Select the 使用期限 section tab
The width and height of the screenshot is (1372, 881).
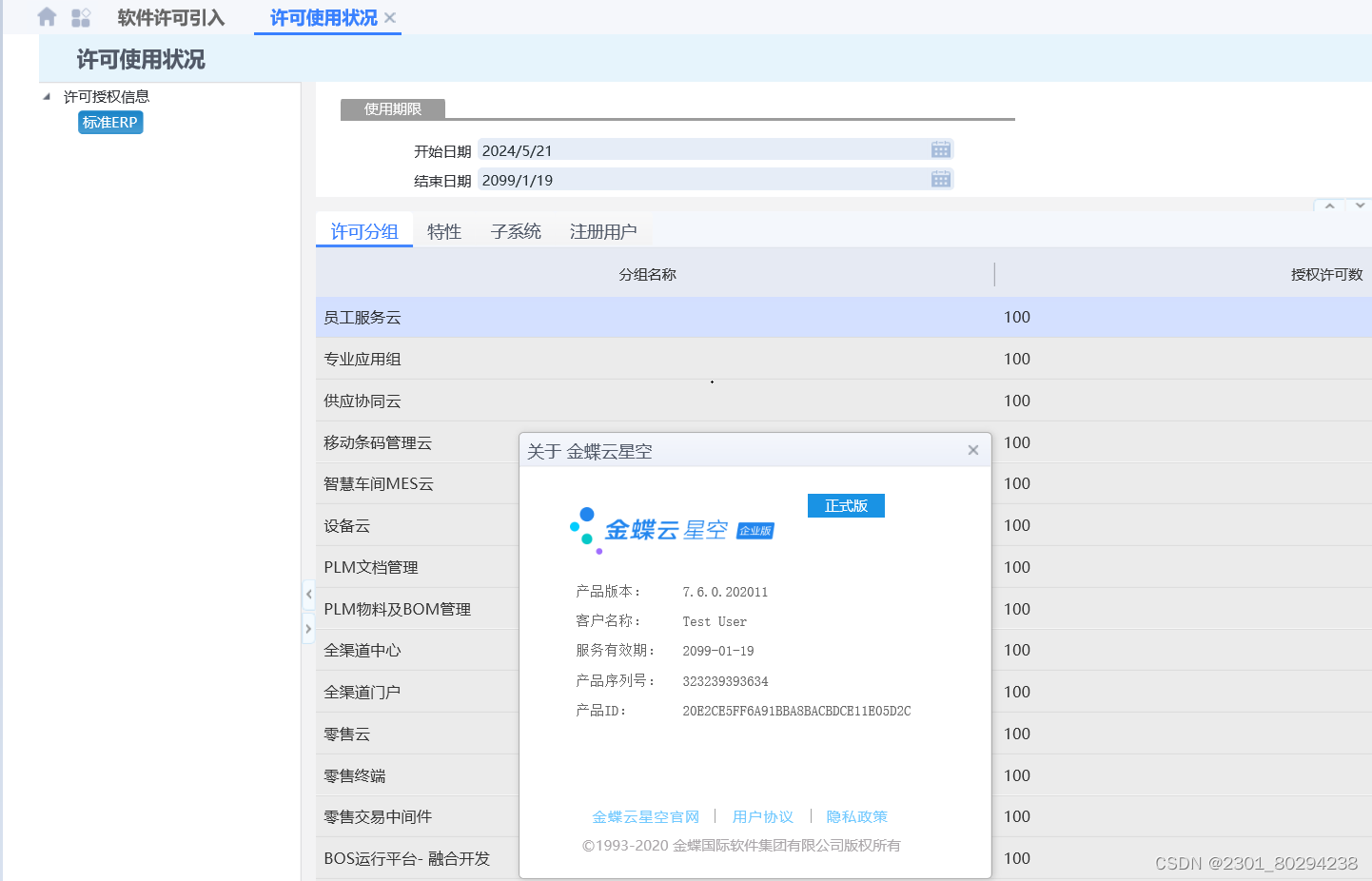coord(393,108)
